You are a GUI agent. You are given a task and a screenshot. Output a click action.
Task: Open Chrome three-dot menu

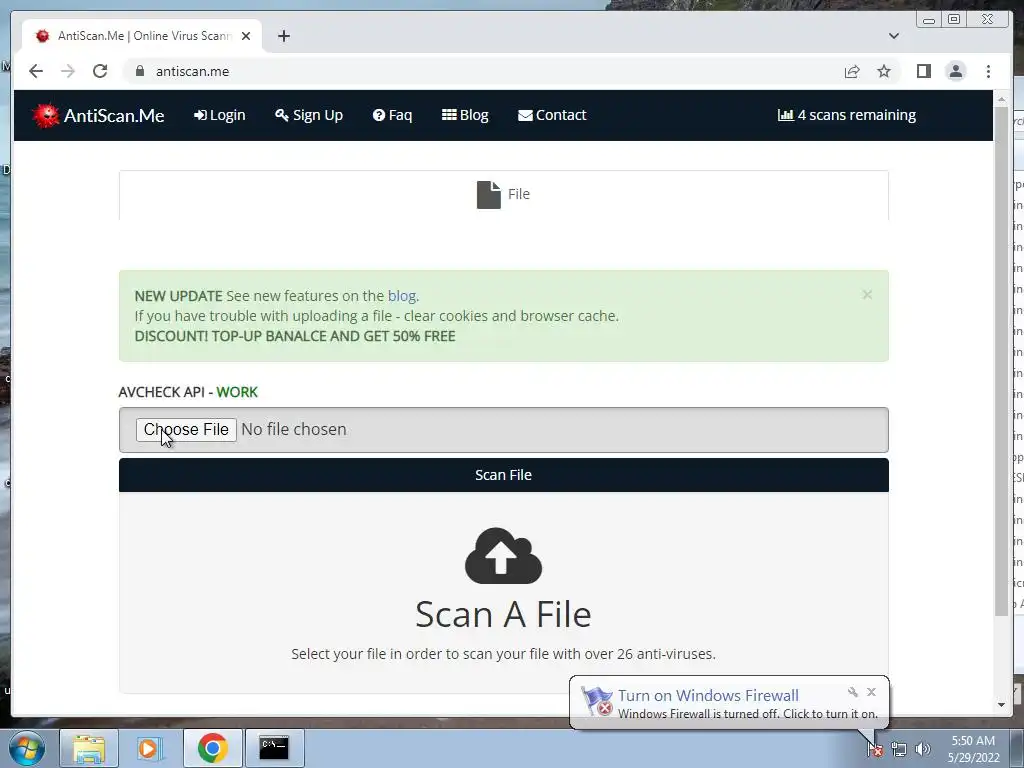[x=988, y=71]
